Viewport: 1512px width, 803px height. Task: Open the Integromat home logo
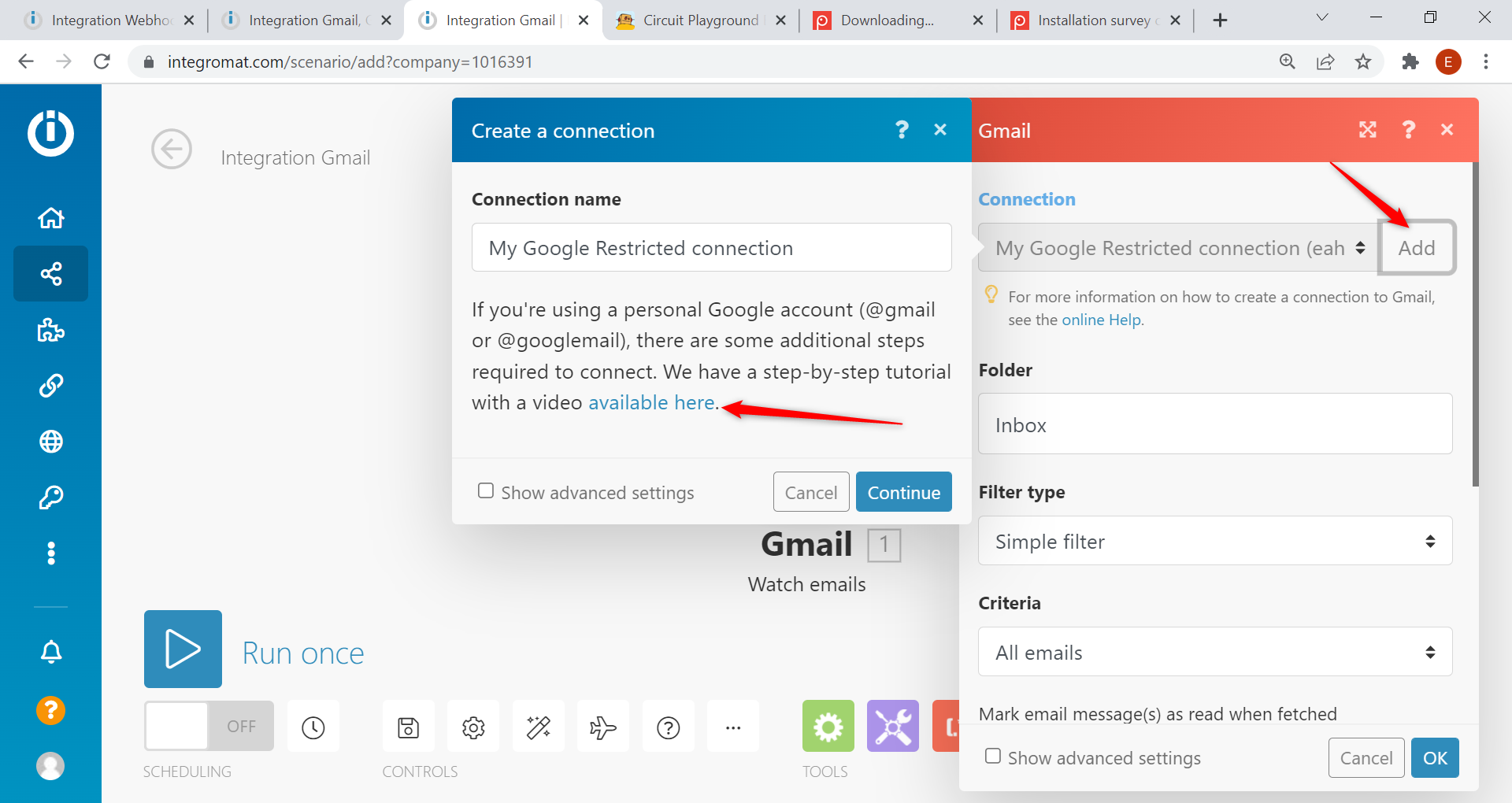51,132
